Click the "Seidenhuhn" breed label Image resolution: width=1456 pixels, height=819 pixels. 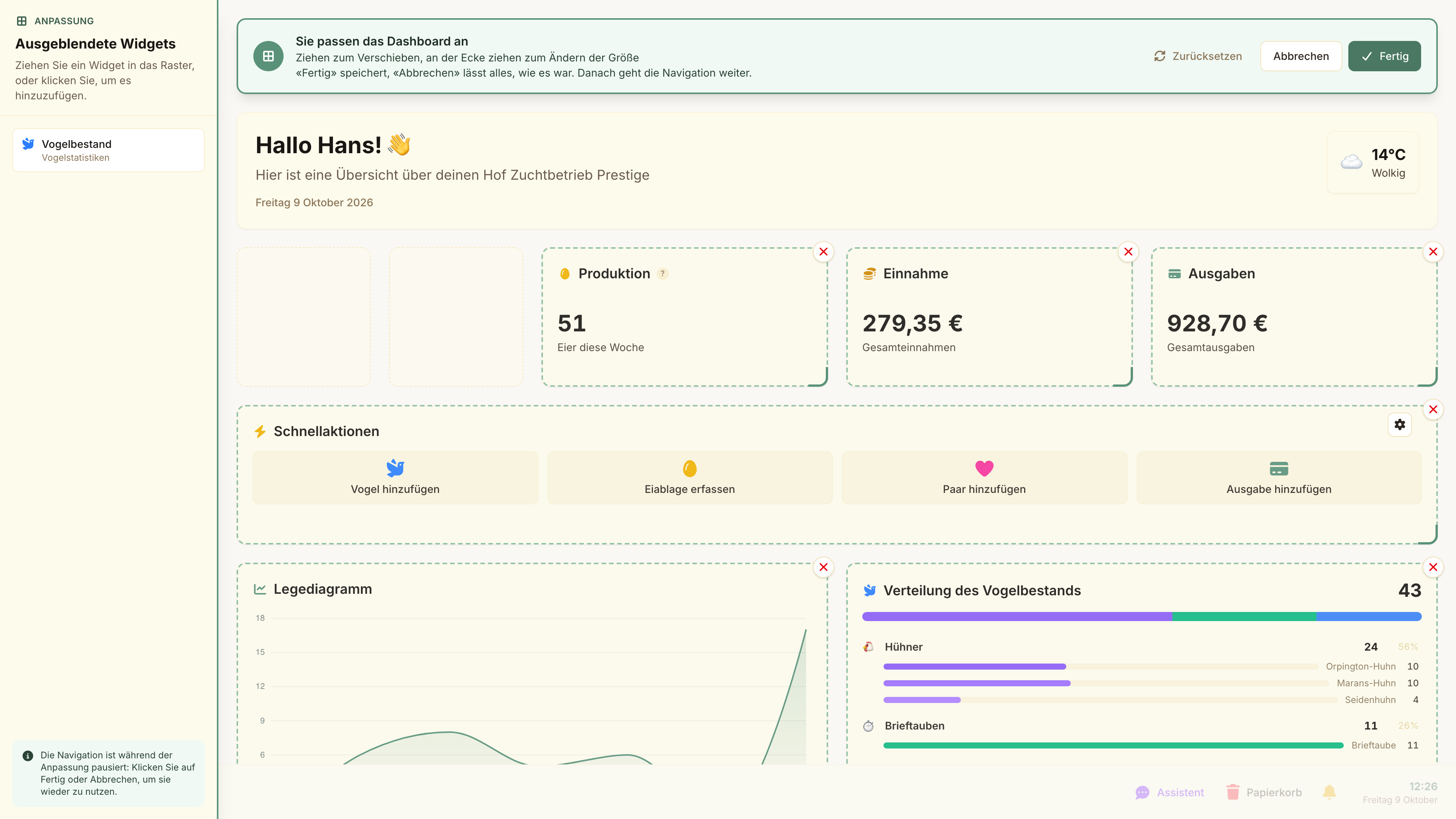(1370, 700)
